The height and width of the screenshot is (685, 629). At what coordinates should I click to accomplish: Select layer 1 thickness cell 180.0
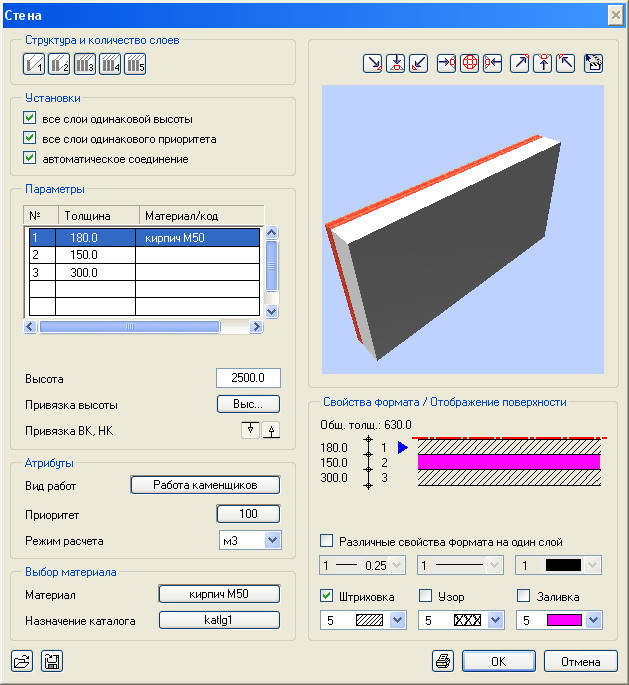tap(95, 238)
